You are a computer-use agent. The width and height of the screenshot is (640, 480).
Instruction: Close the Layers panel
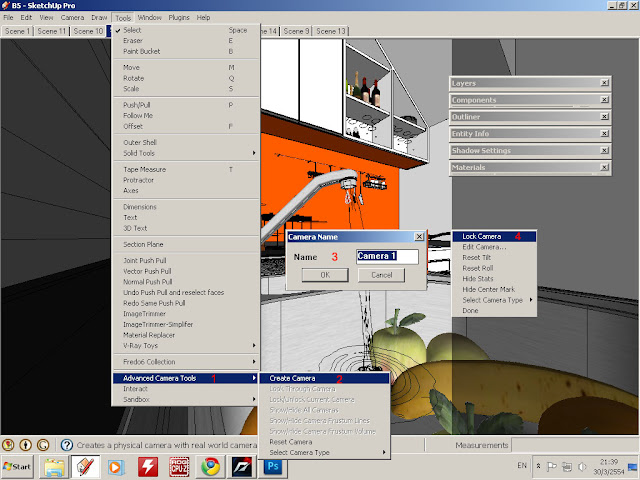coord(604,83)
